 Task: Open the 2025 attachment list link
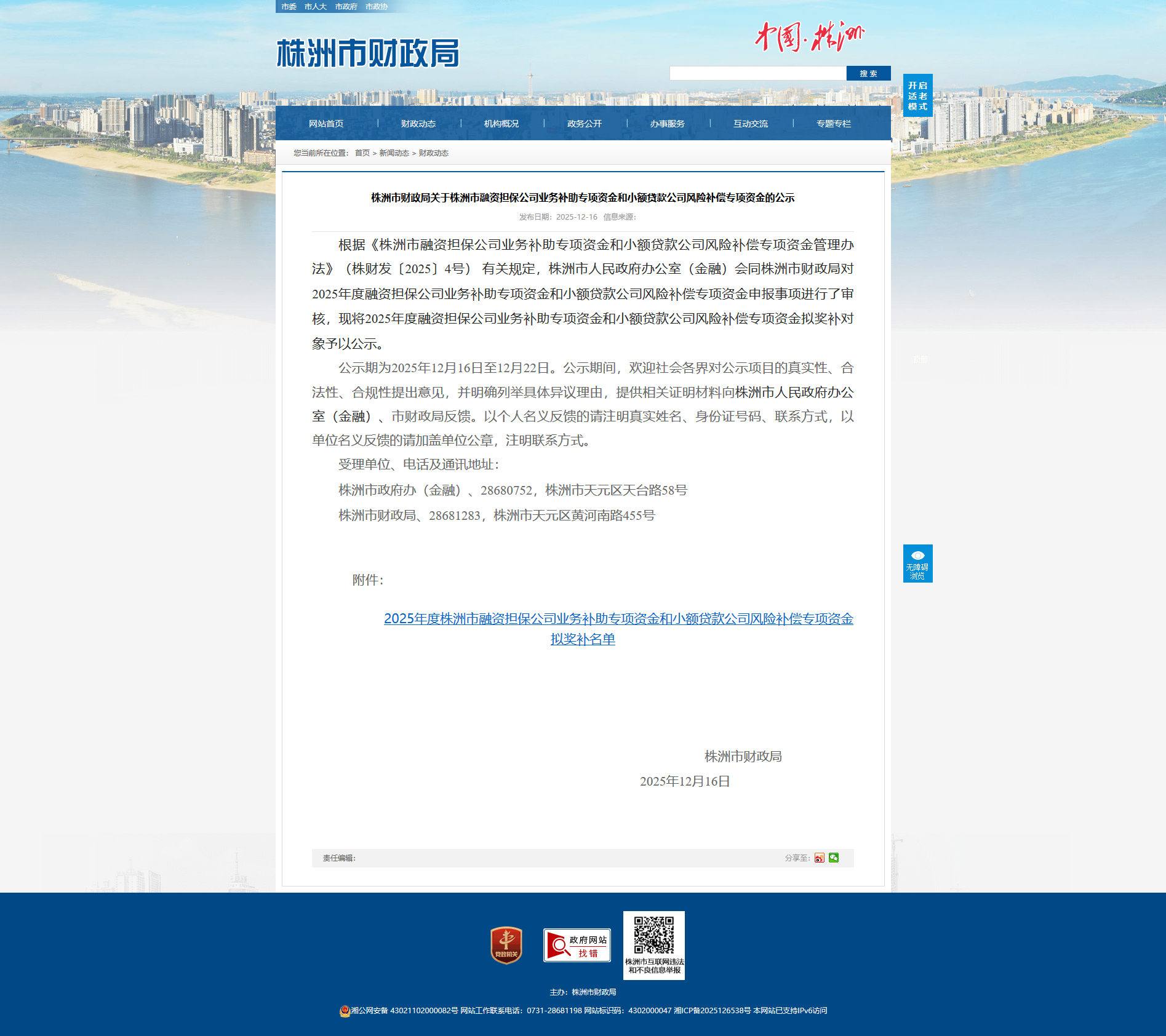pos(618,619)
